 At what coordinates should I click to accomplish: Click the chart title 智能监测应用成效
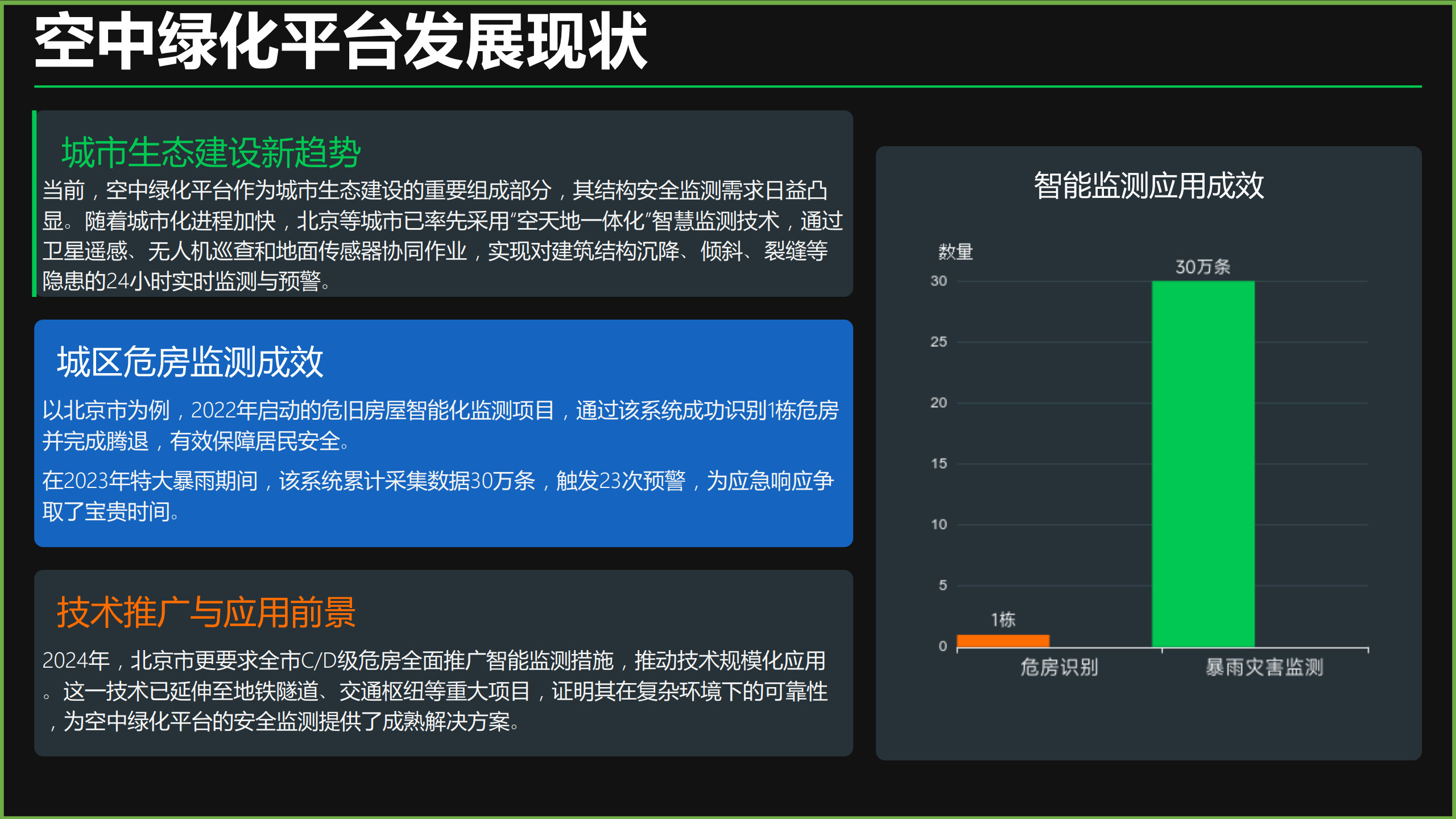1148,185
